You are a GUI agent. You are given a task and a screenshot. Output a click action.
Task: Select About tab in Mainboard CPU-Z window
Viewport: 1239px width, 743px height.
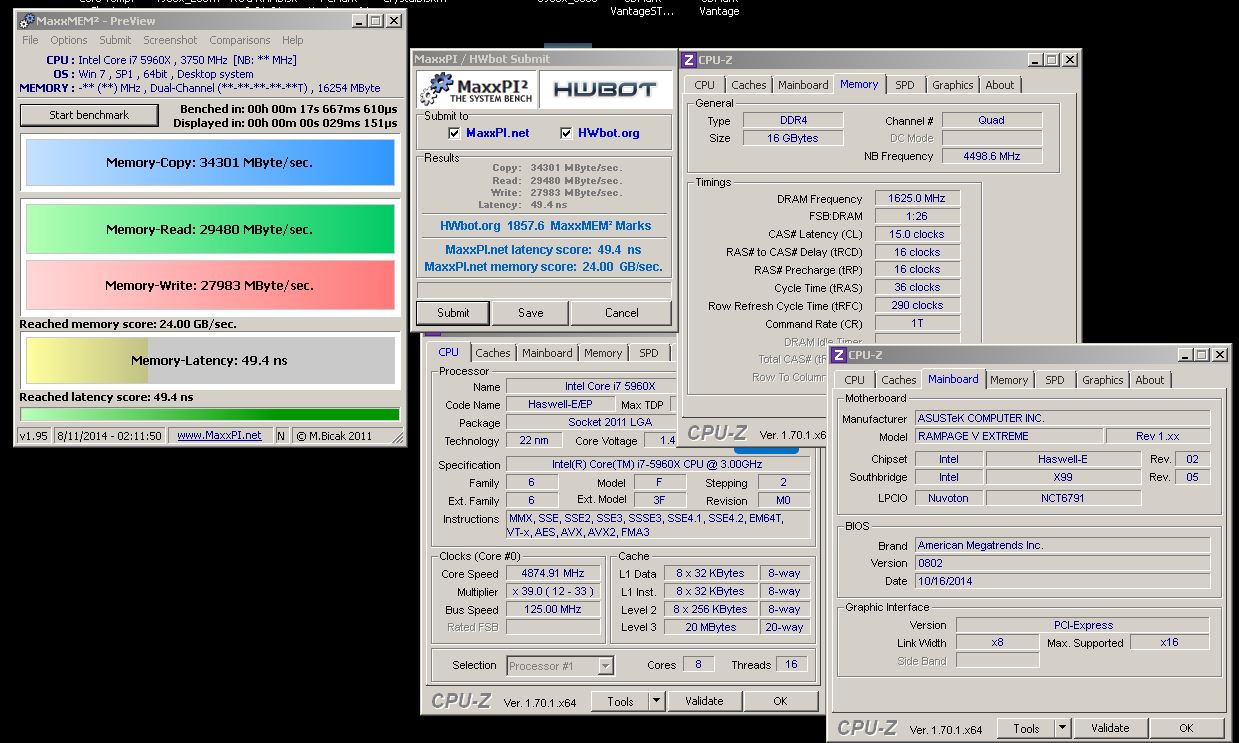click(x=1150, y=380)
